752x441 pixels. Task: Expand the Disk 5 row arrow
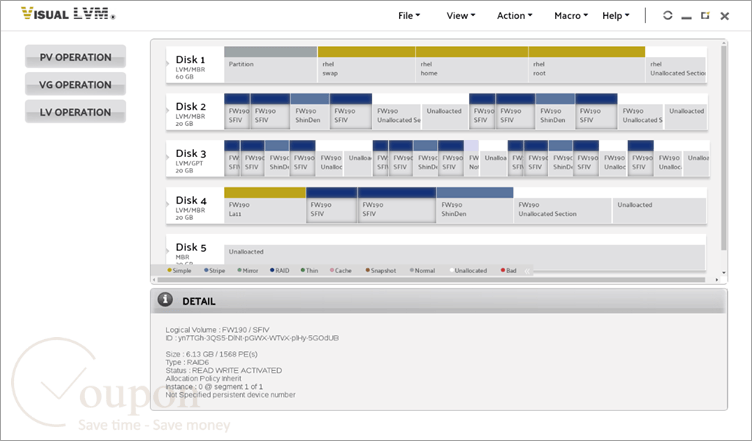pyautogui.click(x=168, y=251)
